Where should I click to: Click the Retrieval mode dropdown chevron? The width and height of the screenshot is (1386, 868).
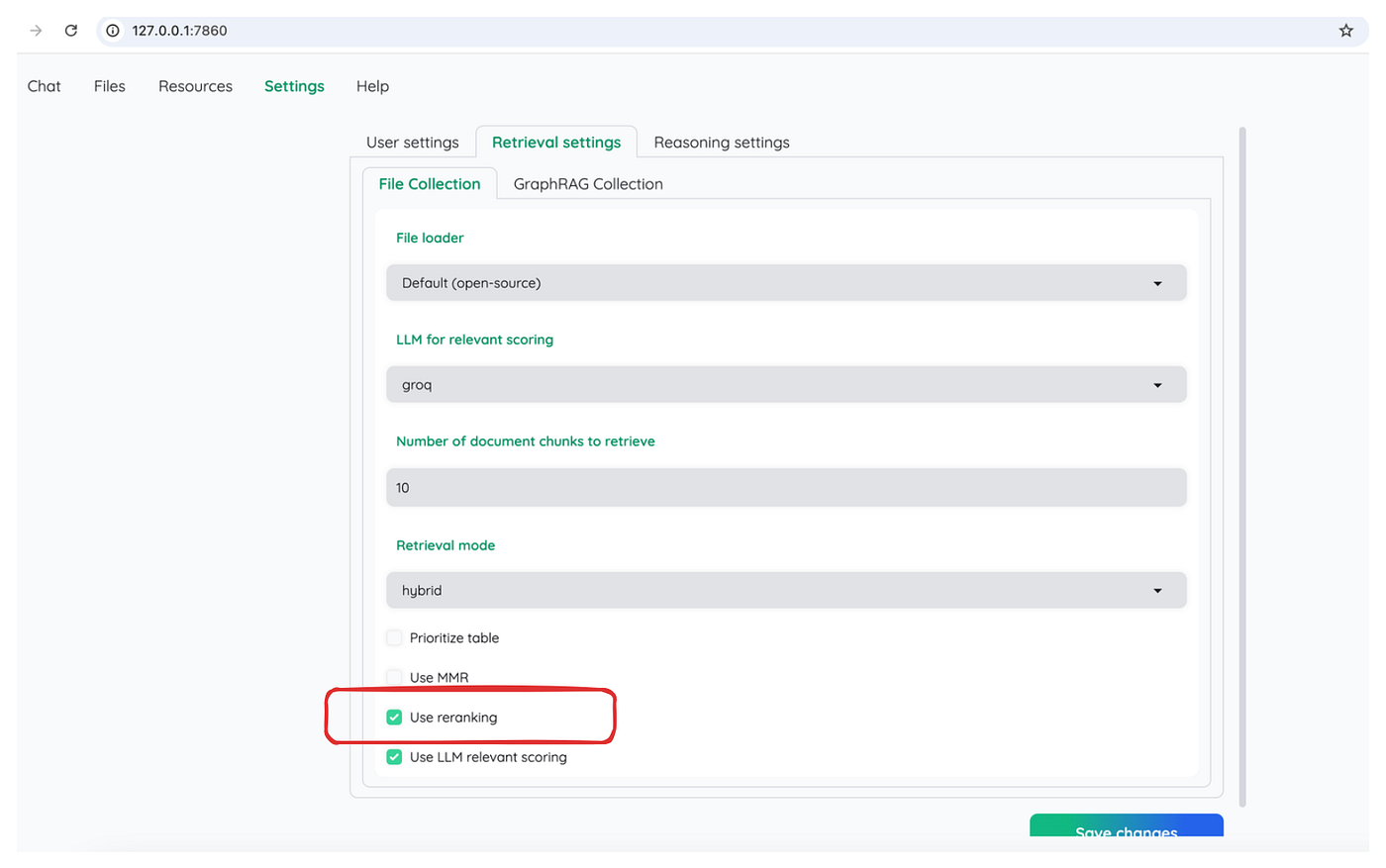tap(1156, 590)
